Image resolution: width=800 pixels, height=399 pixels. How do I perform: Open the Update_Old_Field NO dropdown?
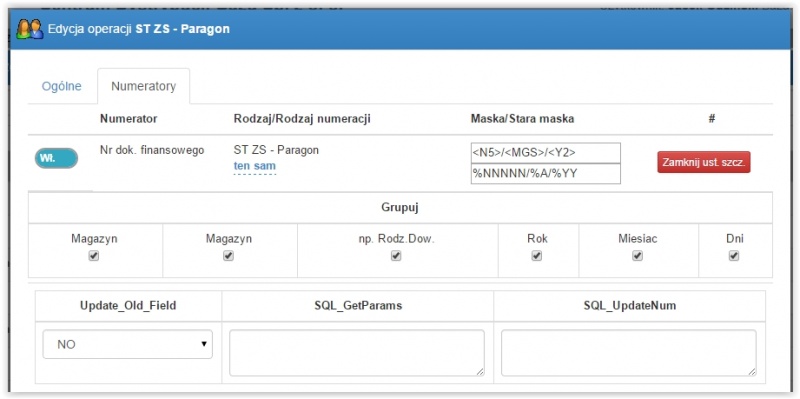pyautogui.click(x=128, y=344)
